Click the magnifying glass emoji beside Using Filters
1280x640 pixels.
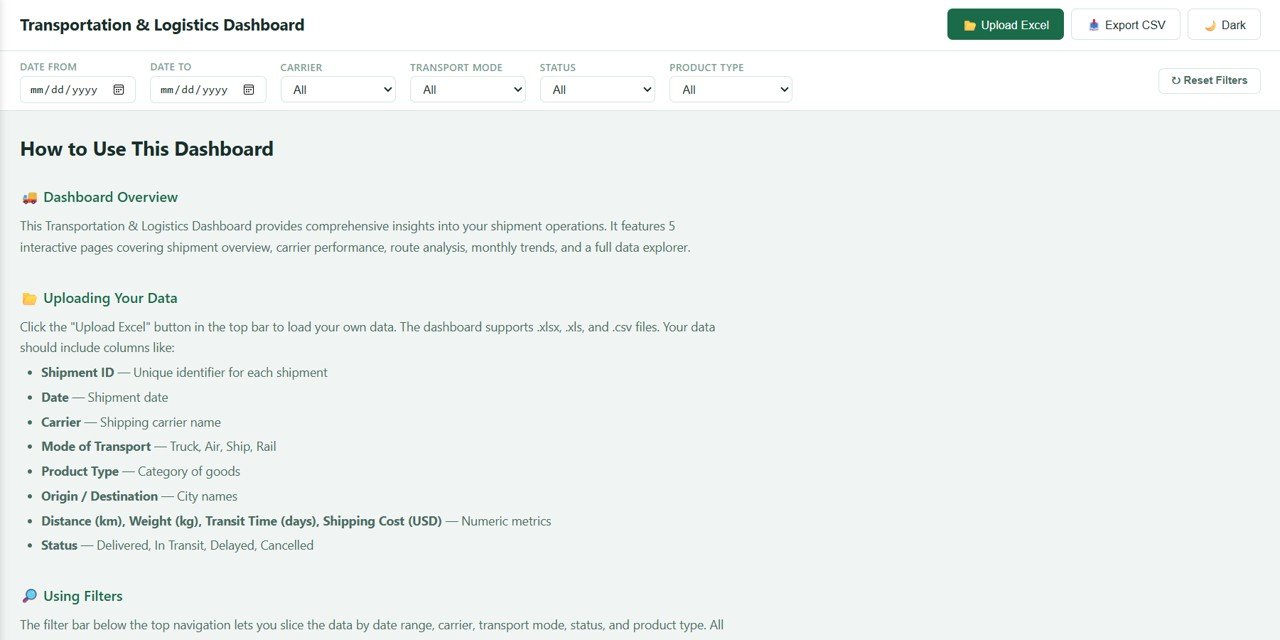click(28, 596)
